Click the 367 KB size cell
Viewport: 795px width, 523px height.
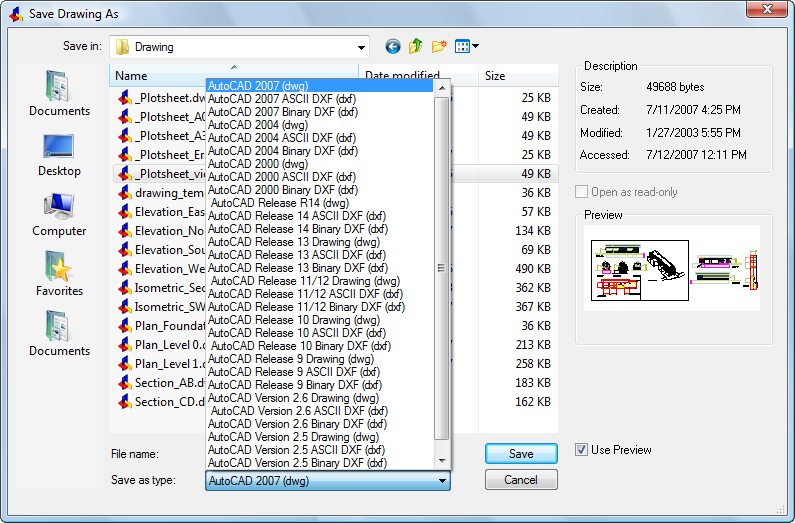tap(532, 307)
